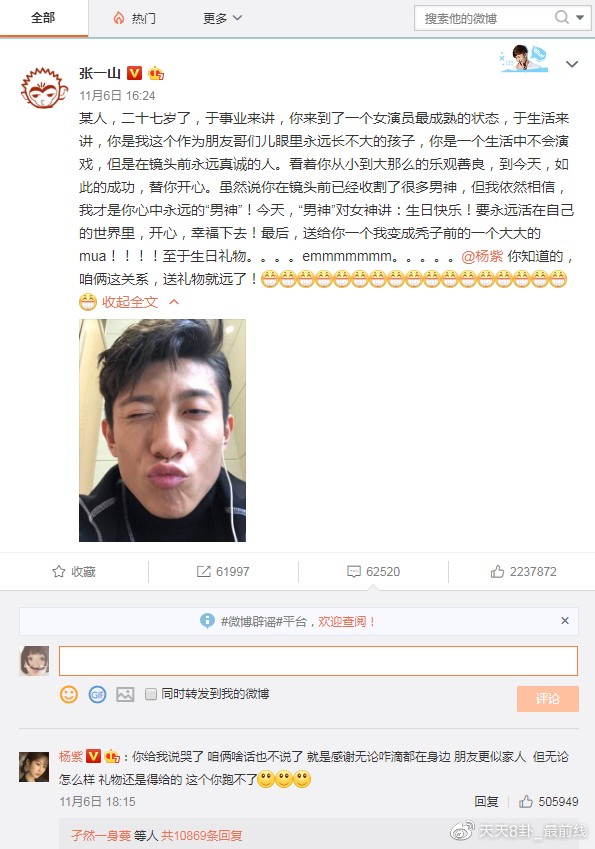Dismiss the 微博辟谣 notice banner
Viewport: 595px width, 849px height.
565,621
